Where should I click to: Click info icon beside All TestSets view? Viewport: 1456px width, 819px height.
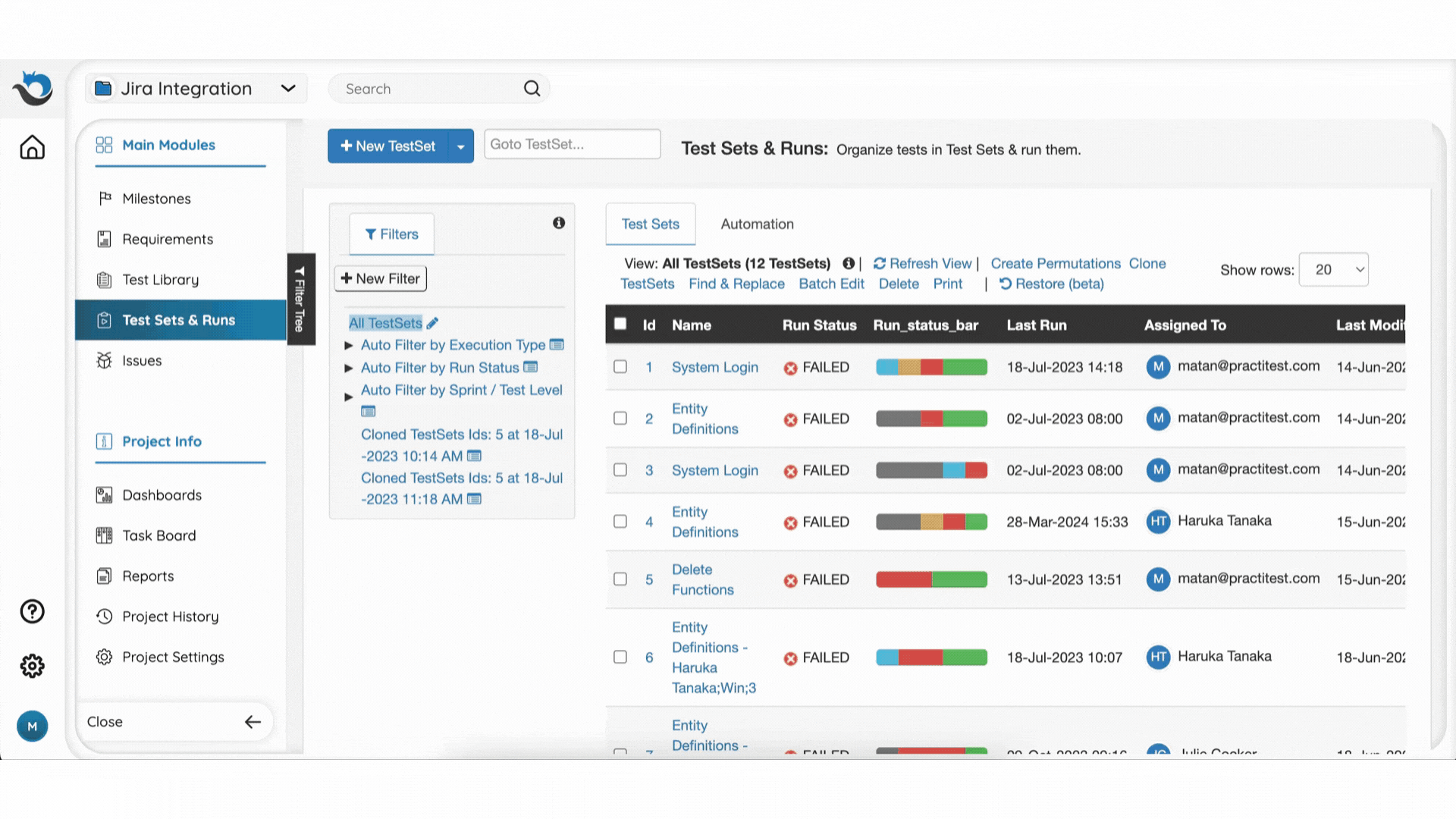pos(849,263)
